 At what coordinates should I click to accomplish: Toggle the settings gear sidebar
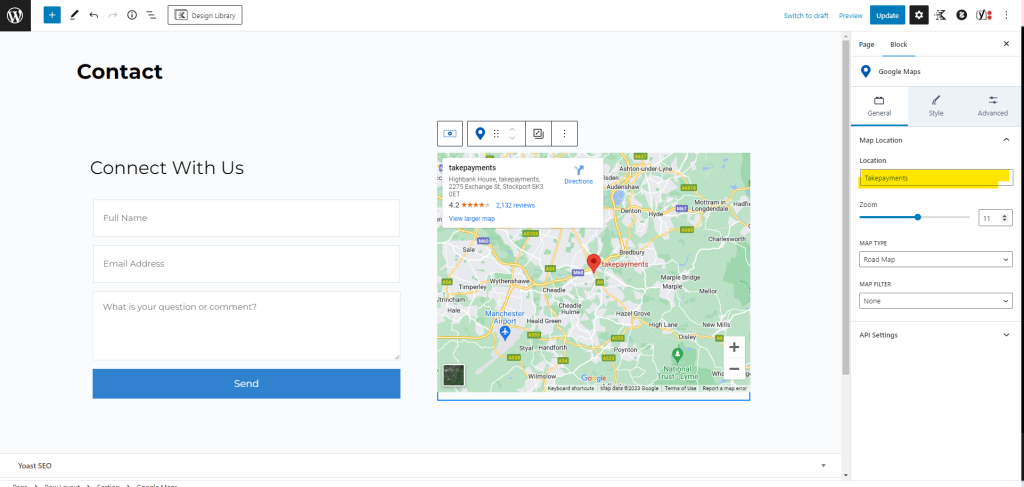pos(918,15)
